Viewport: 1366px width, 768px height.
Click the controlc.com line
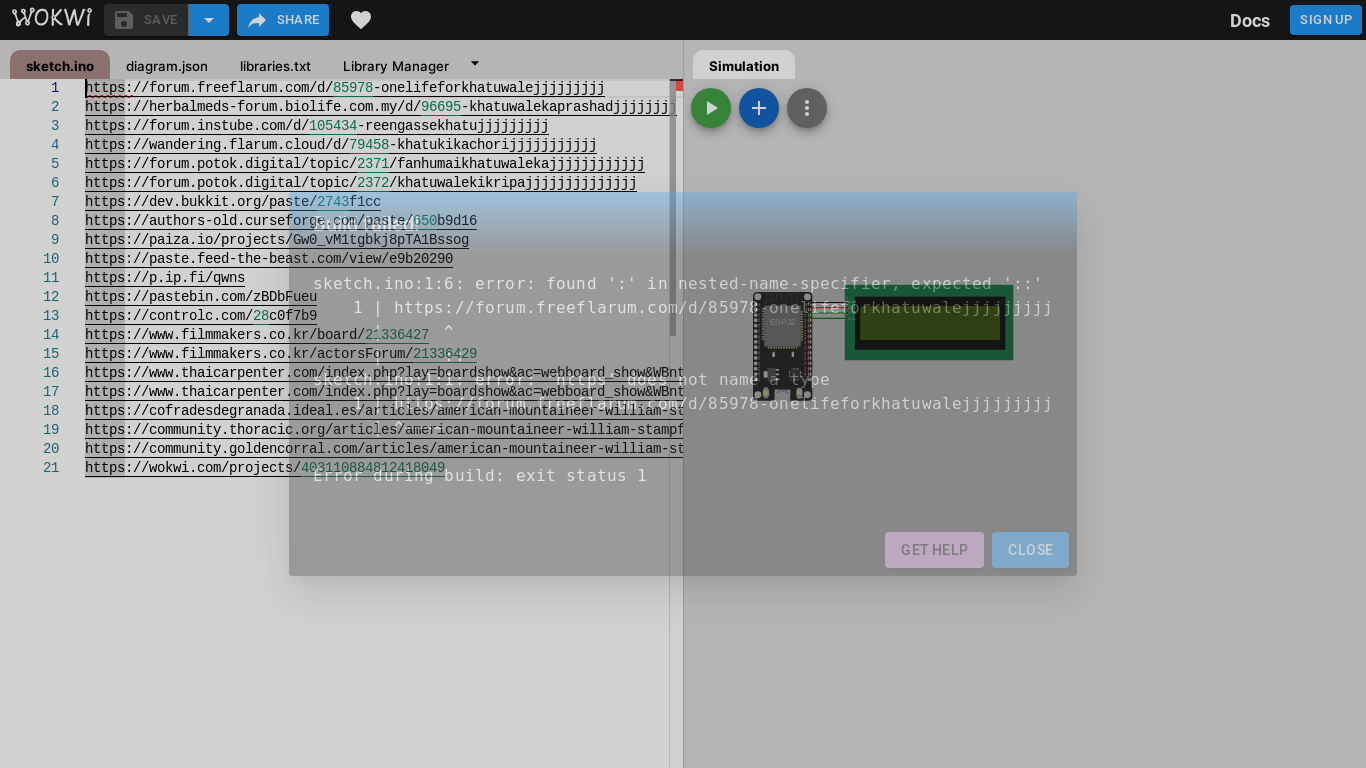point(201,316)
